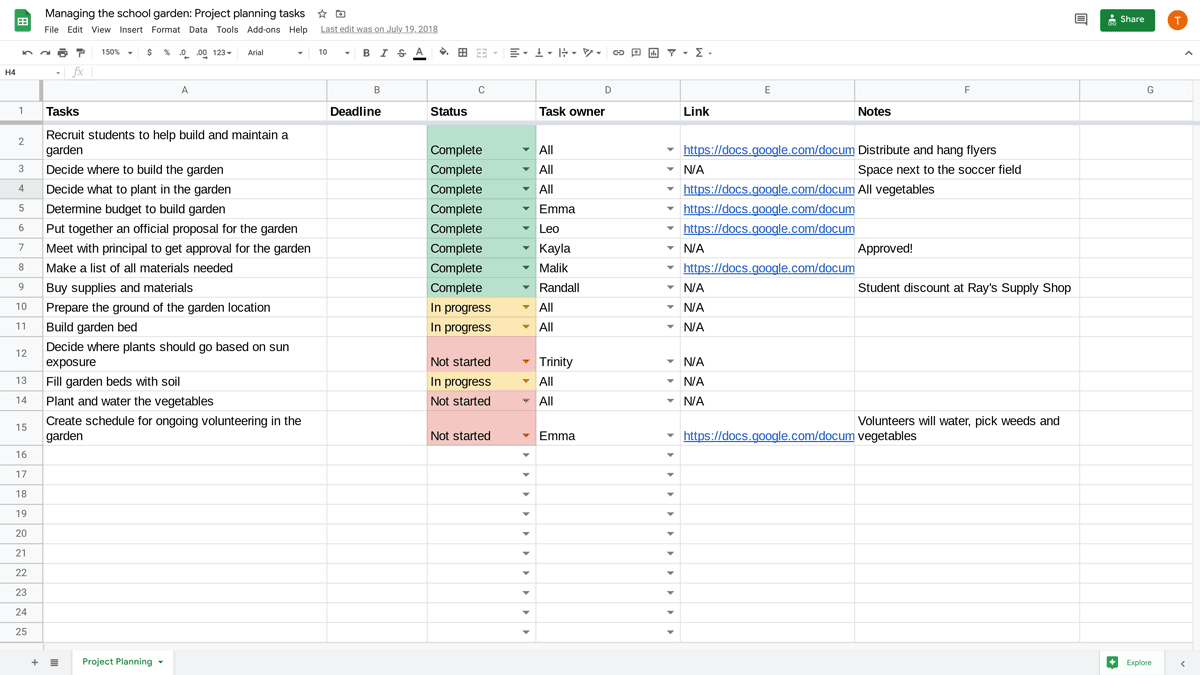The width and height of the screenshot is (1200, 675).
Task: Decrease decimal places
Action: (x=183, y=53)
